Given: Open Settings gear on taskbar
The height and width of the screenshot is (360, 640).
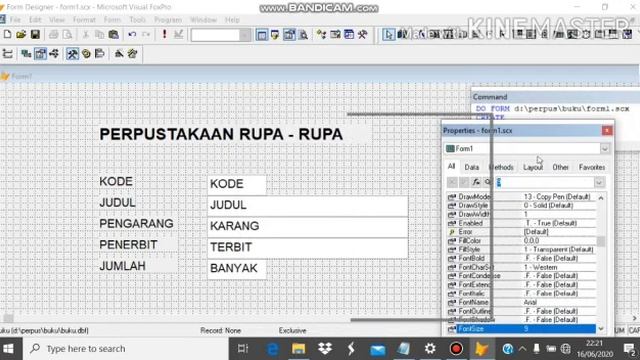Looking at the screenshot, I should pyautogui.click(x=430, y=349).
